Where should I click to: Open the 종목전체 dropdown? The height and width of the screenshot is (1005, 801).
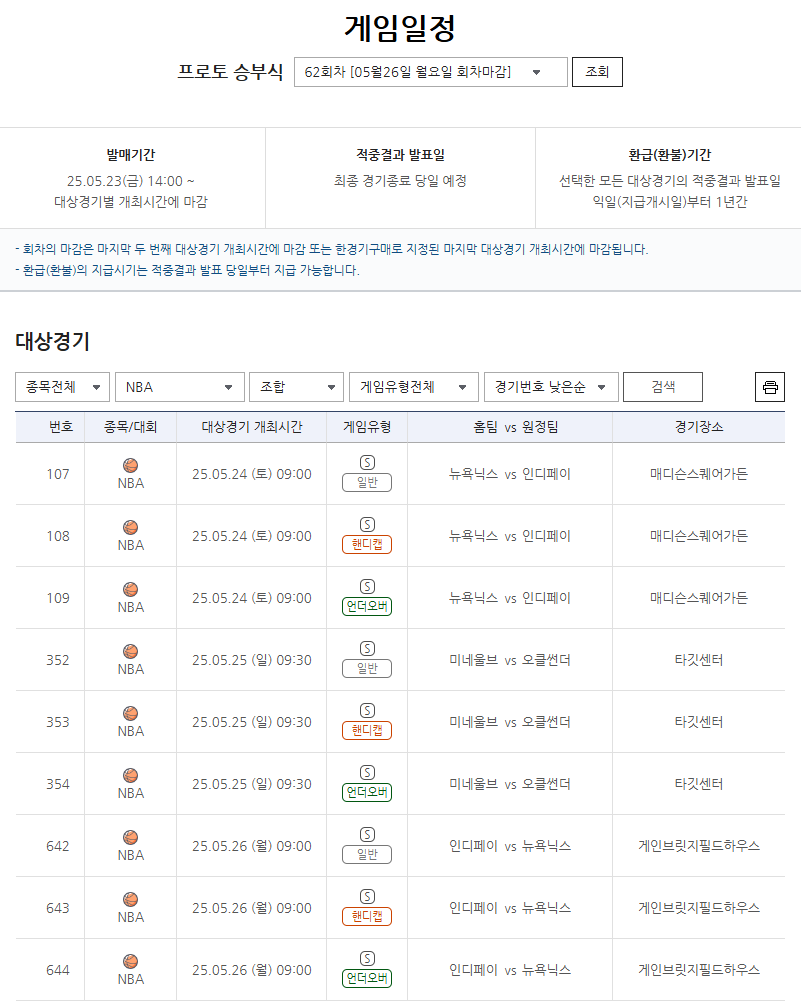[x=62, y=386]
